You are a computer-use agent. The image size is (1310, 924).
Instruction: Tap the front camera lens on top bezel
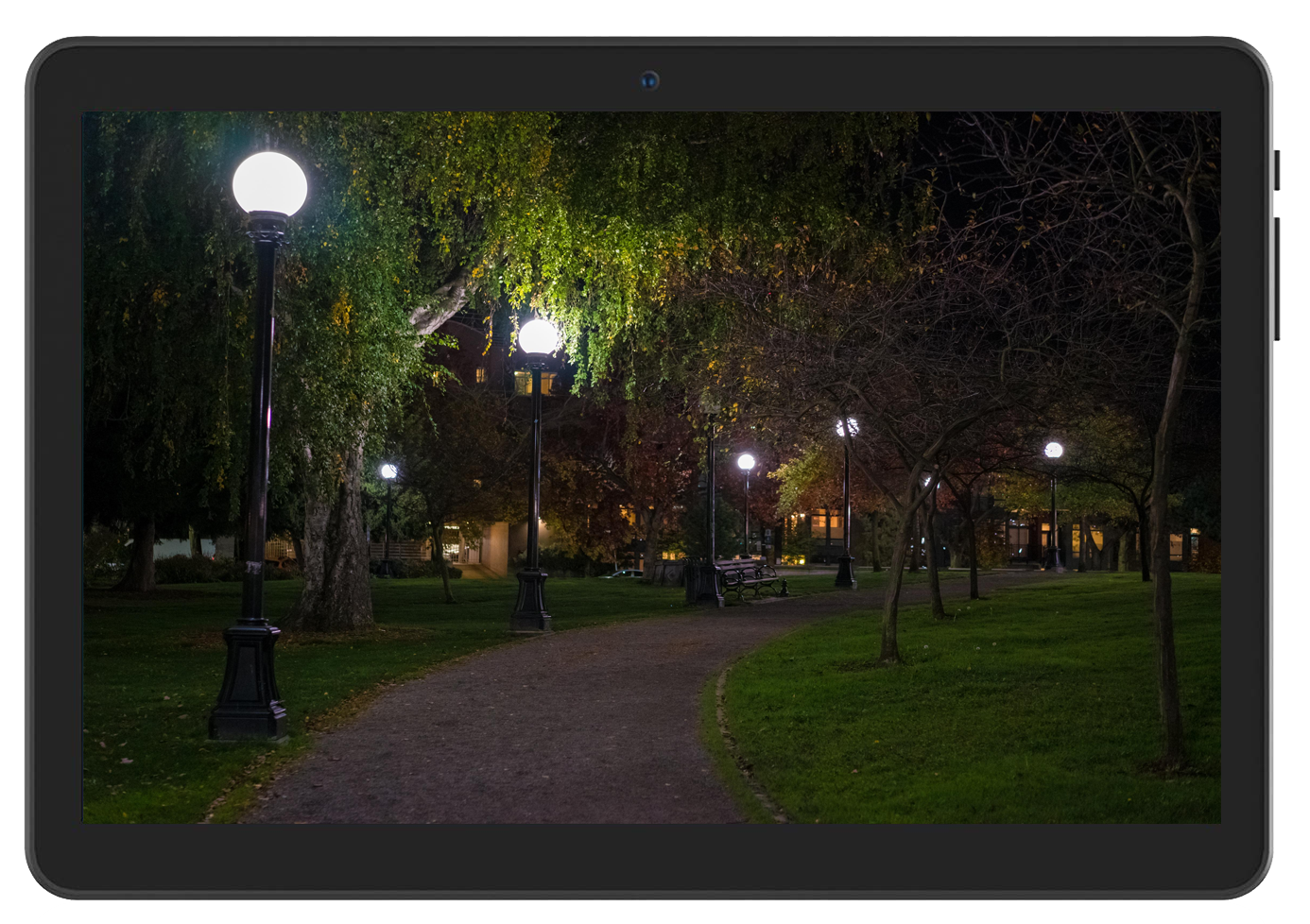click(648, 80)
